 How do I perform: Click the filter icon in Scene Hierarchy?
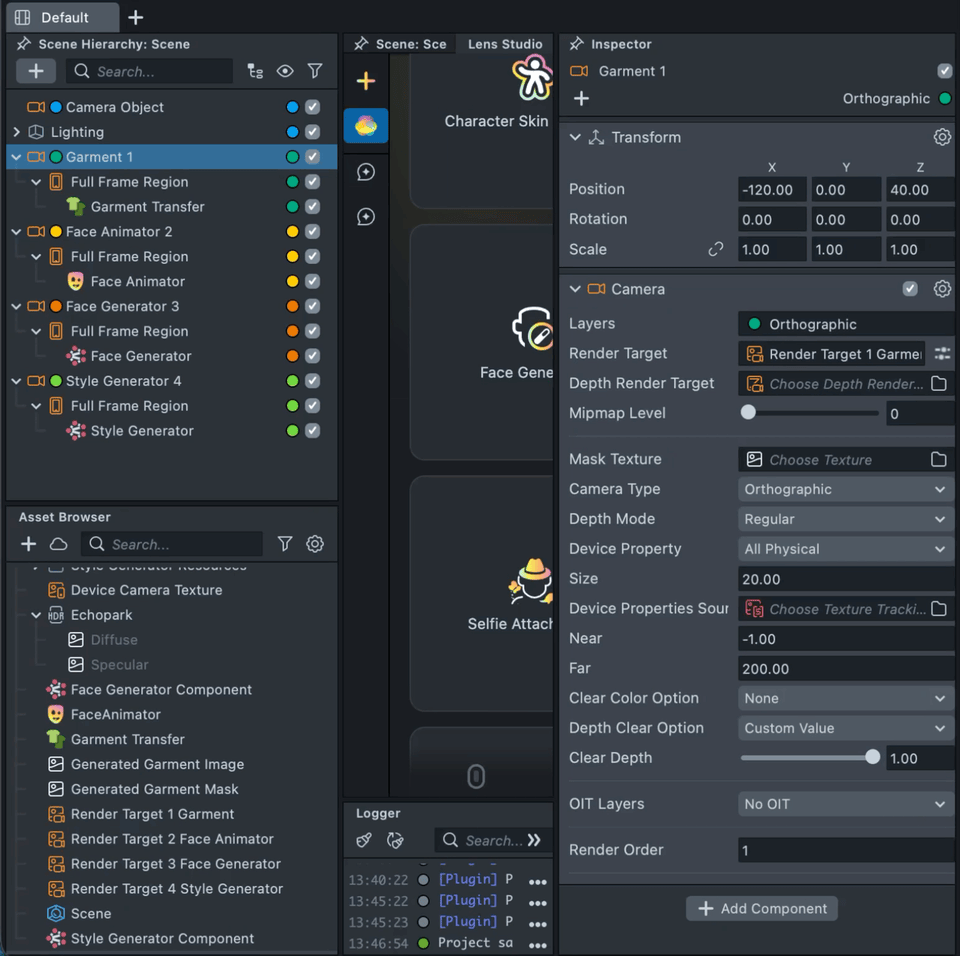pos(315,71)
